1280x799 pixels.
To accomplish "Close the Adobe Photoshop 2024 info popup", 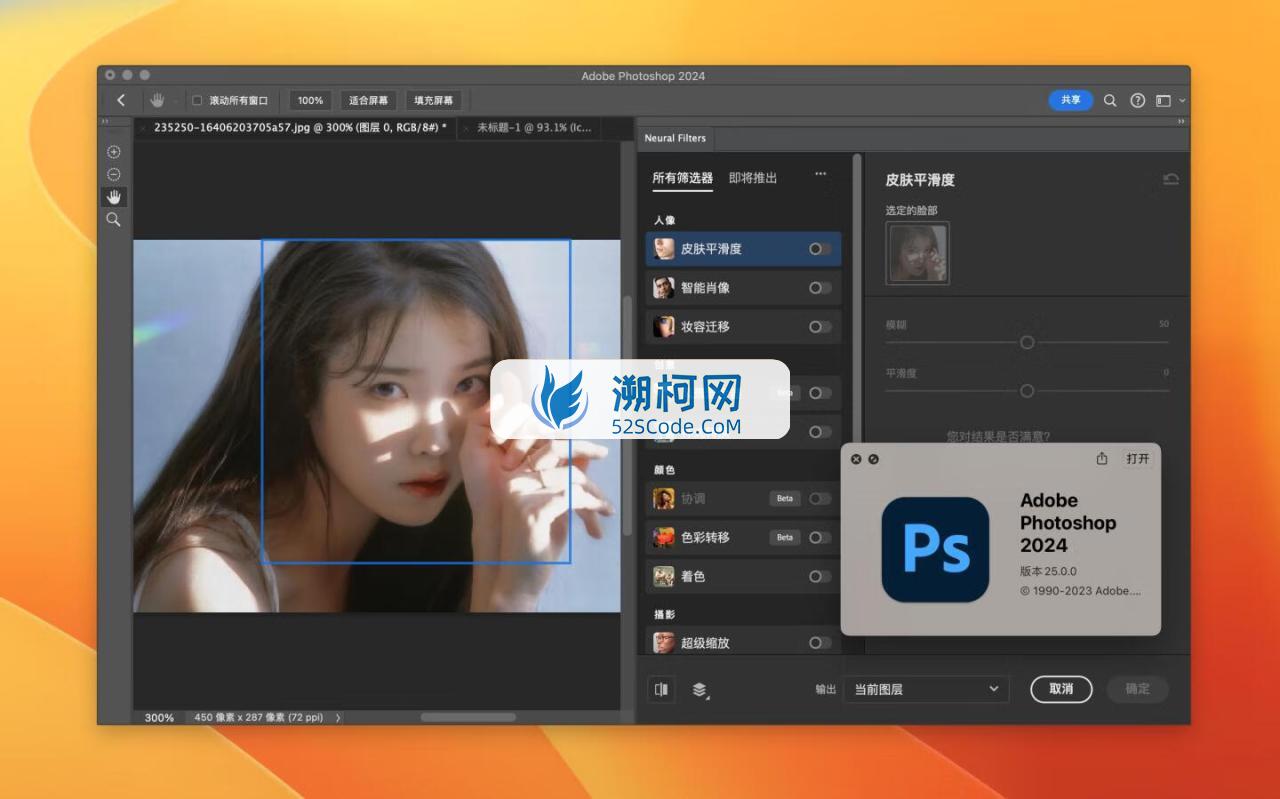I will [x=856, y=459].
